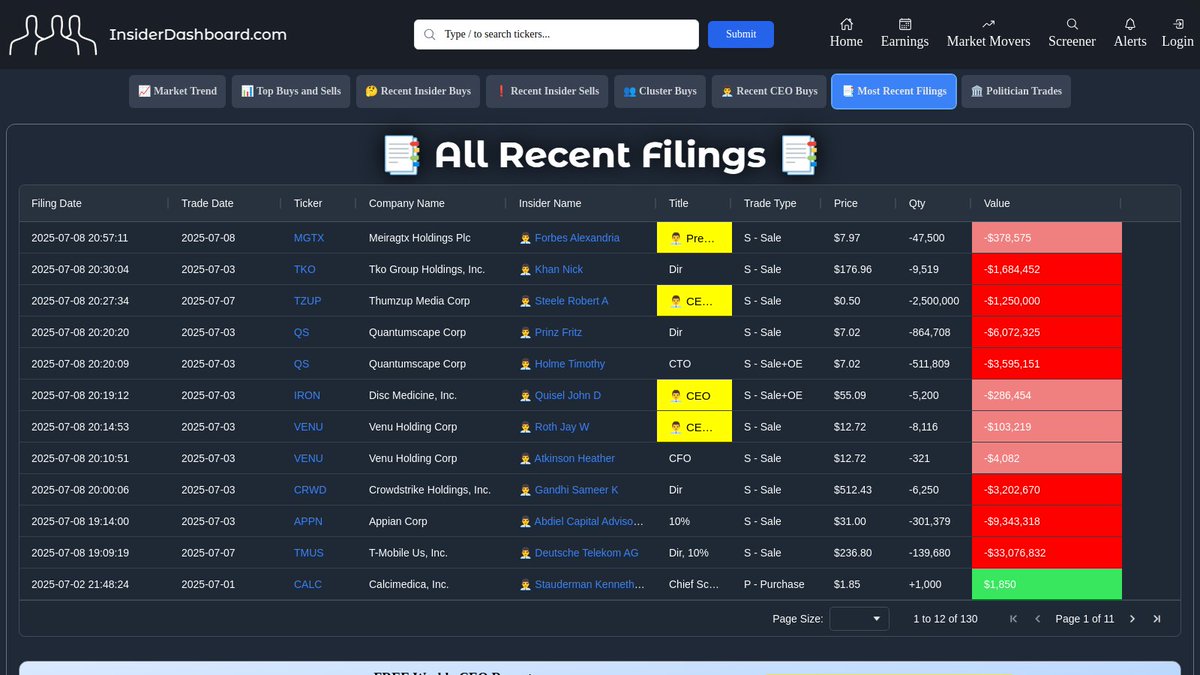Switch to Top Buys and Sells tab
The height and width of the screenshot is (675, 1200).
[x=291, y=91]
